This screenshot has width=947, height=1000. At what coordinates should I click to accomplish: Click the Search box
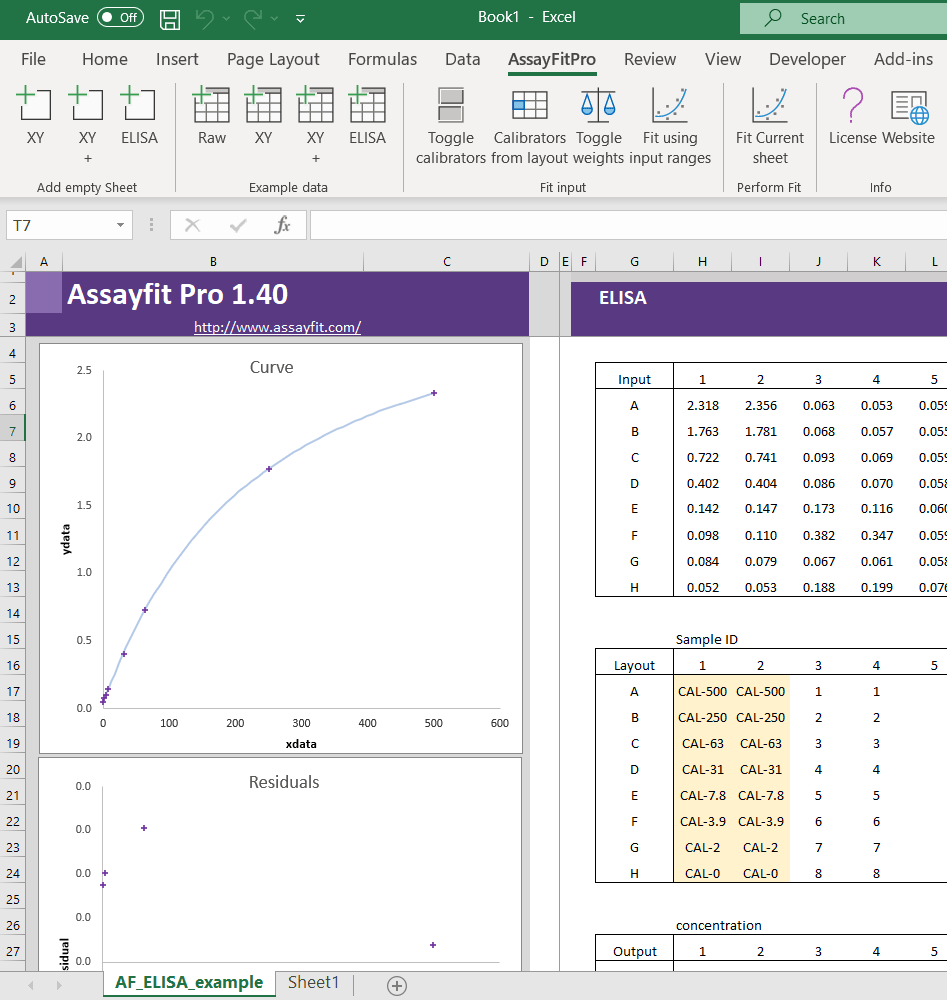point(843,18)
